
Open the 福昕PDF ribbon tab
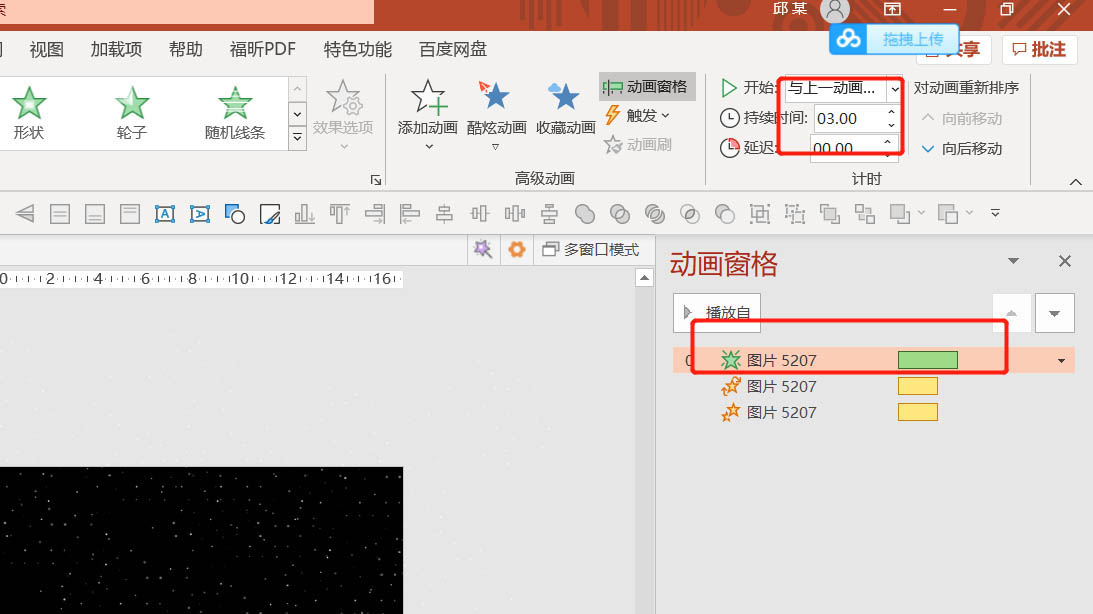coord(263,49)
